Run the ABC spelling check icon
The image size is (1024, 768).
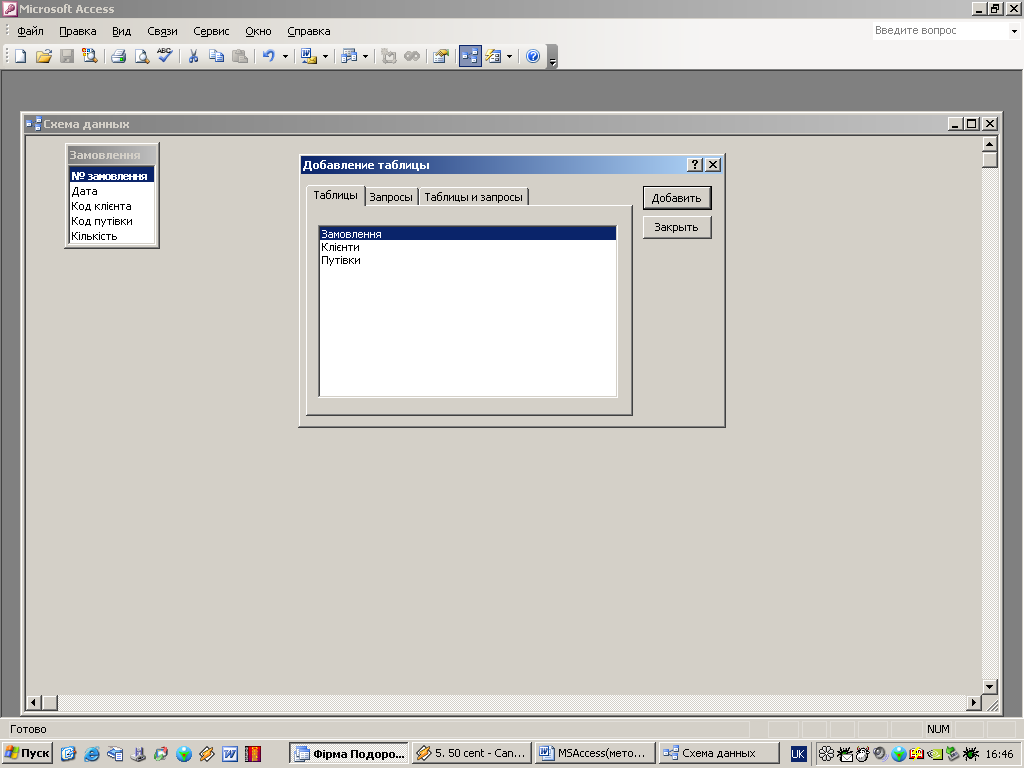pyautogui.click(x=165, y=56)
